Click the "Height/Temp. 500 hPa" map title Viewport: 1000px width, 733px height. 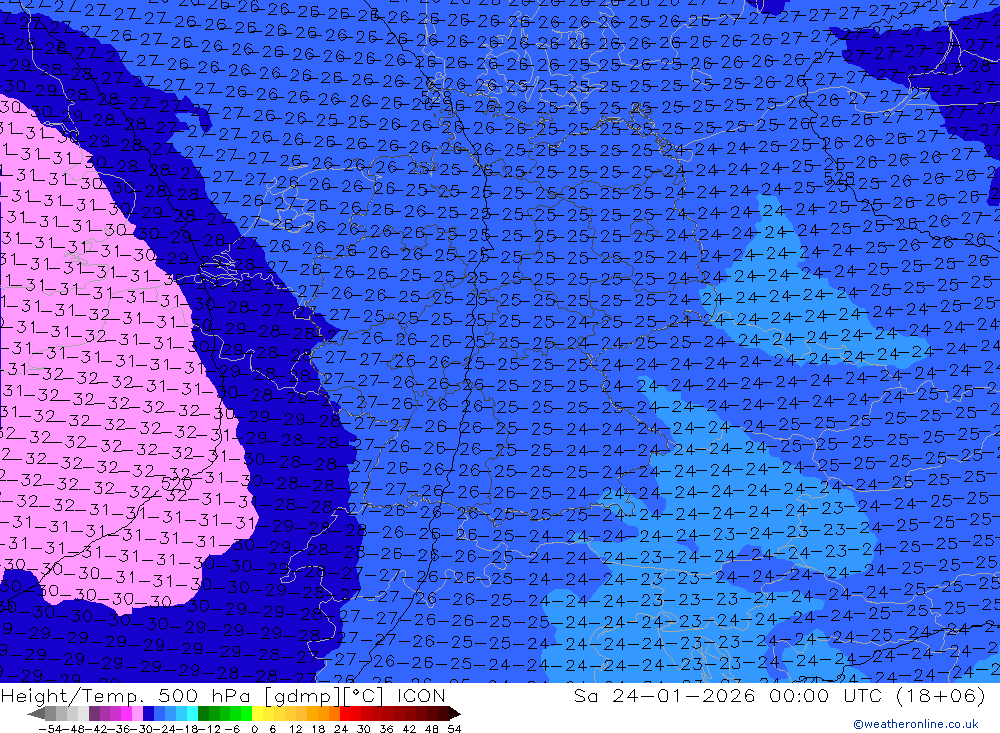point(126,696)
